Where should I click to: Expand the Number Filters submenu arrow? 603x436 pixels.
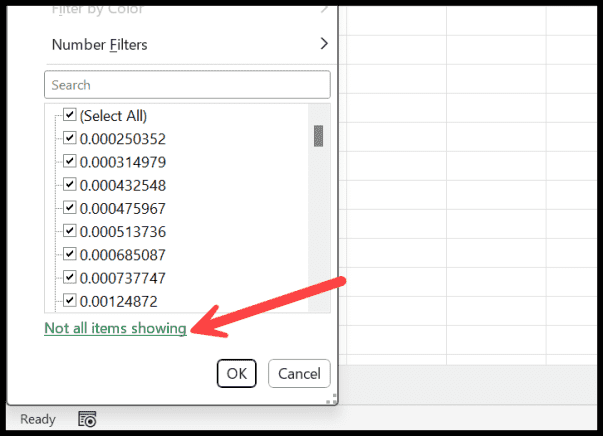tap(323, 44)
